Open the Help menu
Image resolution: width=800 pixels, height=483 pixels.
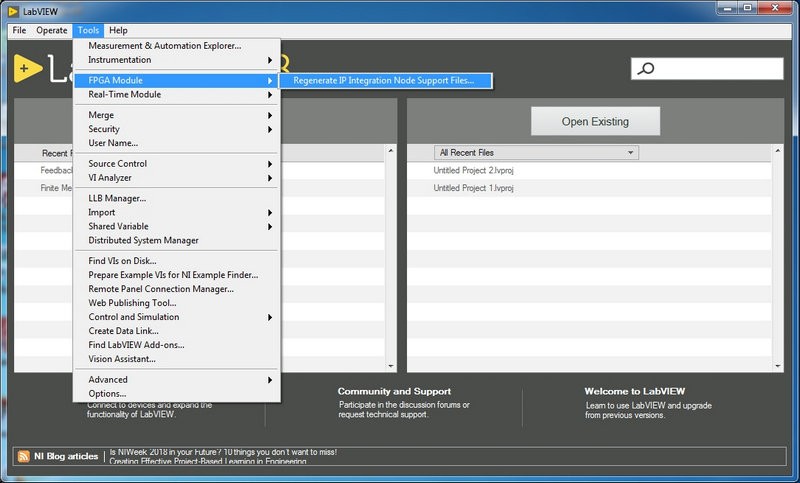(x=118, y=30)
